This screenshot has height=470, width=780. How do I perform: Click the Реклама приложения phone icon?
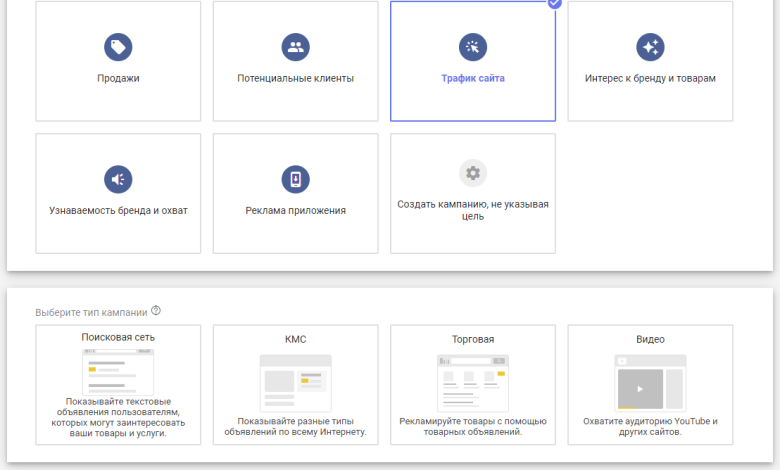coord(295,179)
